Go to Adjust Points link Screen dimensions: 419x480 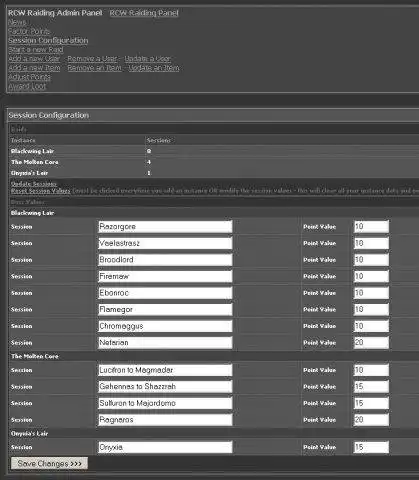click(x=29, y=77)
